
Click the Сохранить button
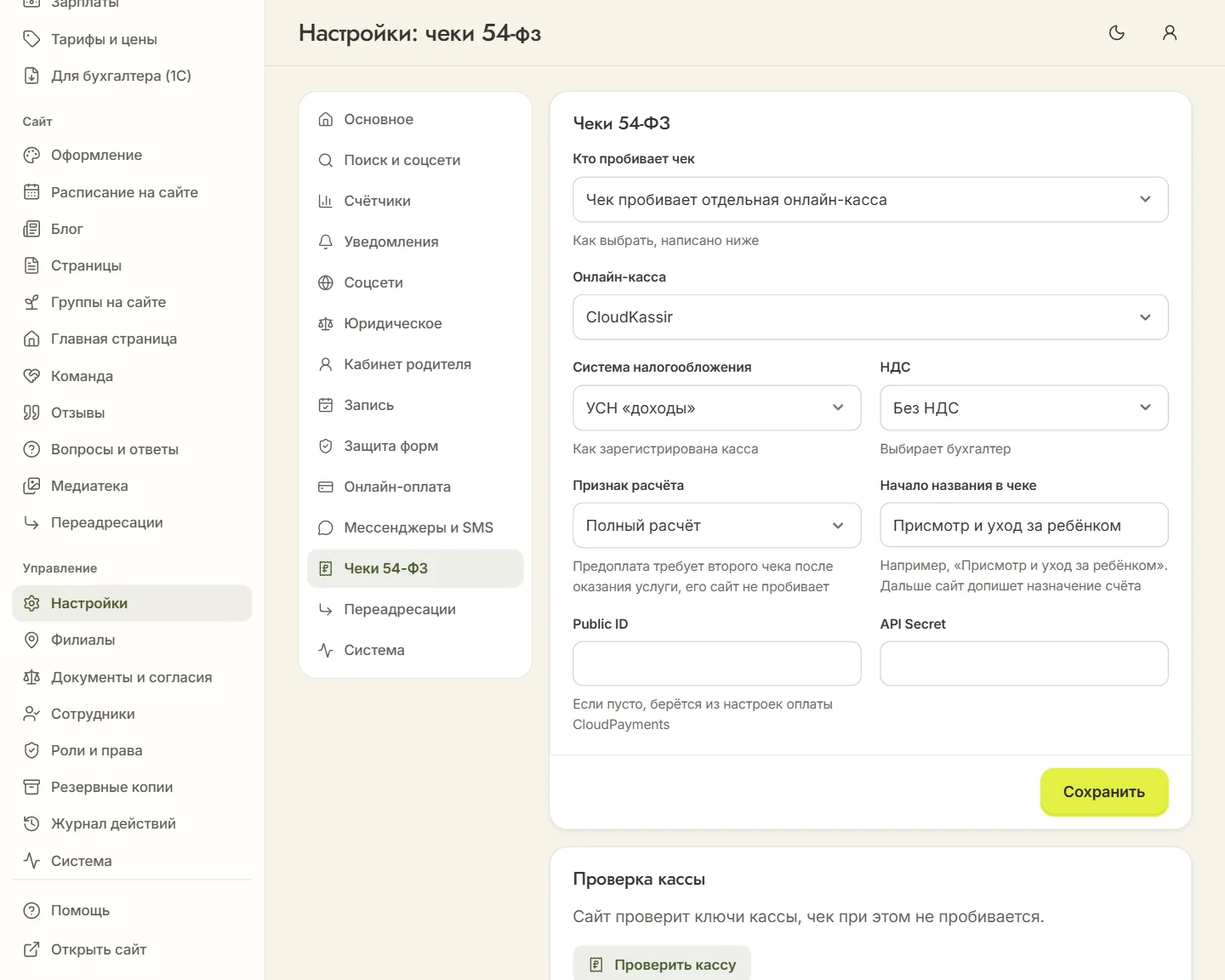click(x=1104, y=792)
